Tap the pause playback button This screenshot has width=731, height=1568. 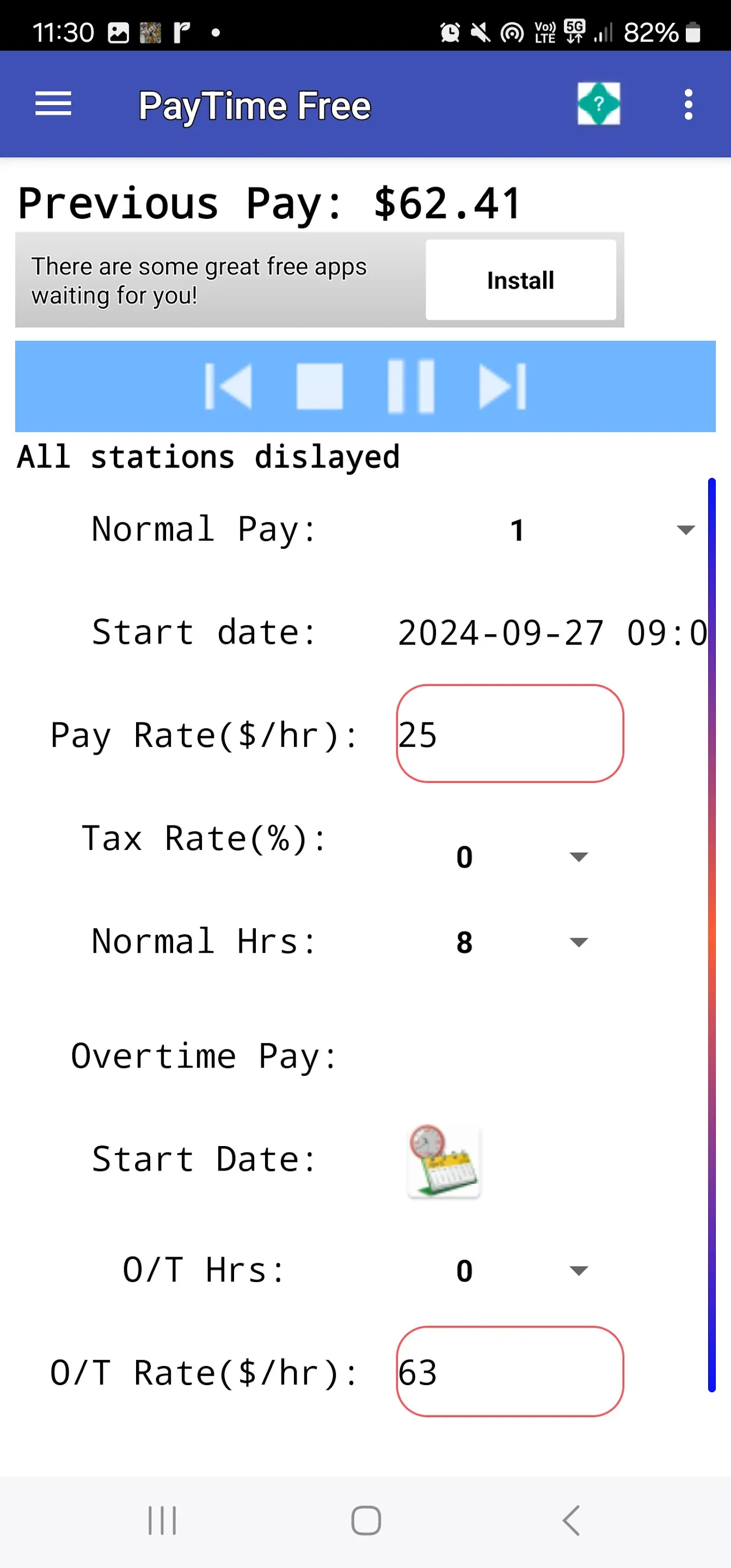pyautogui.click(x=411, y=387)
